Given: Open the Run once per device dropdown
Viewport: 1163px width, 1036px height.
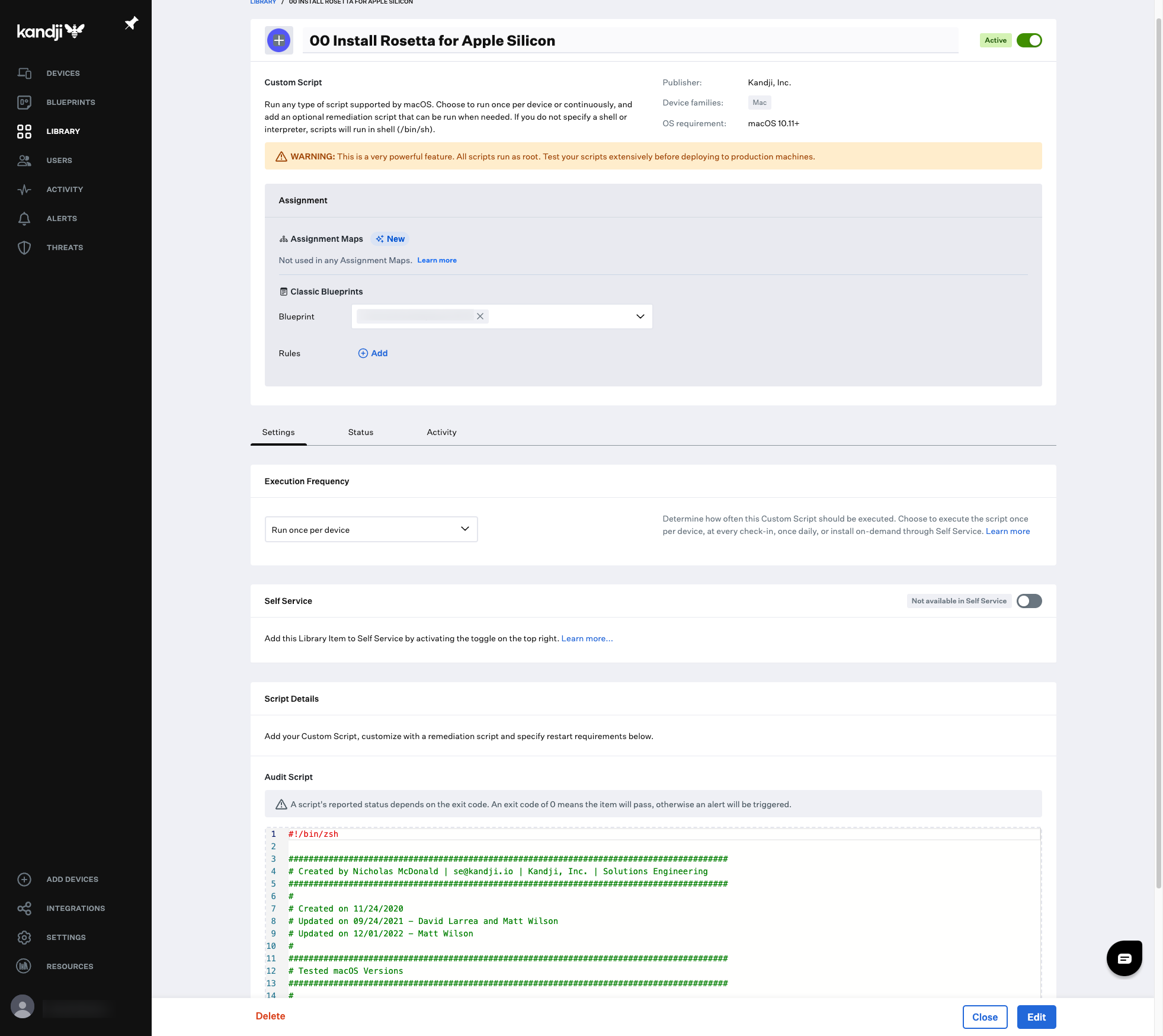Looking at the screenshot, I should [x=371, y=529].
